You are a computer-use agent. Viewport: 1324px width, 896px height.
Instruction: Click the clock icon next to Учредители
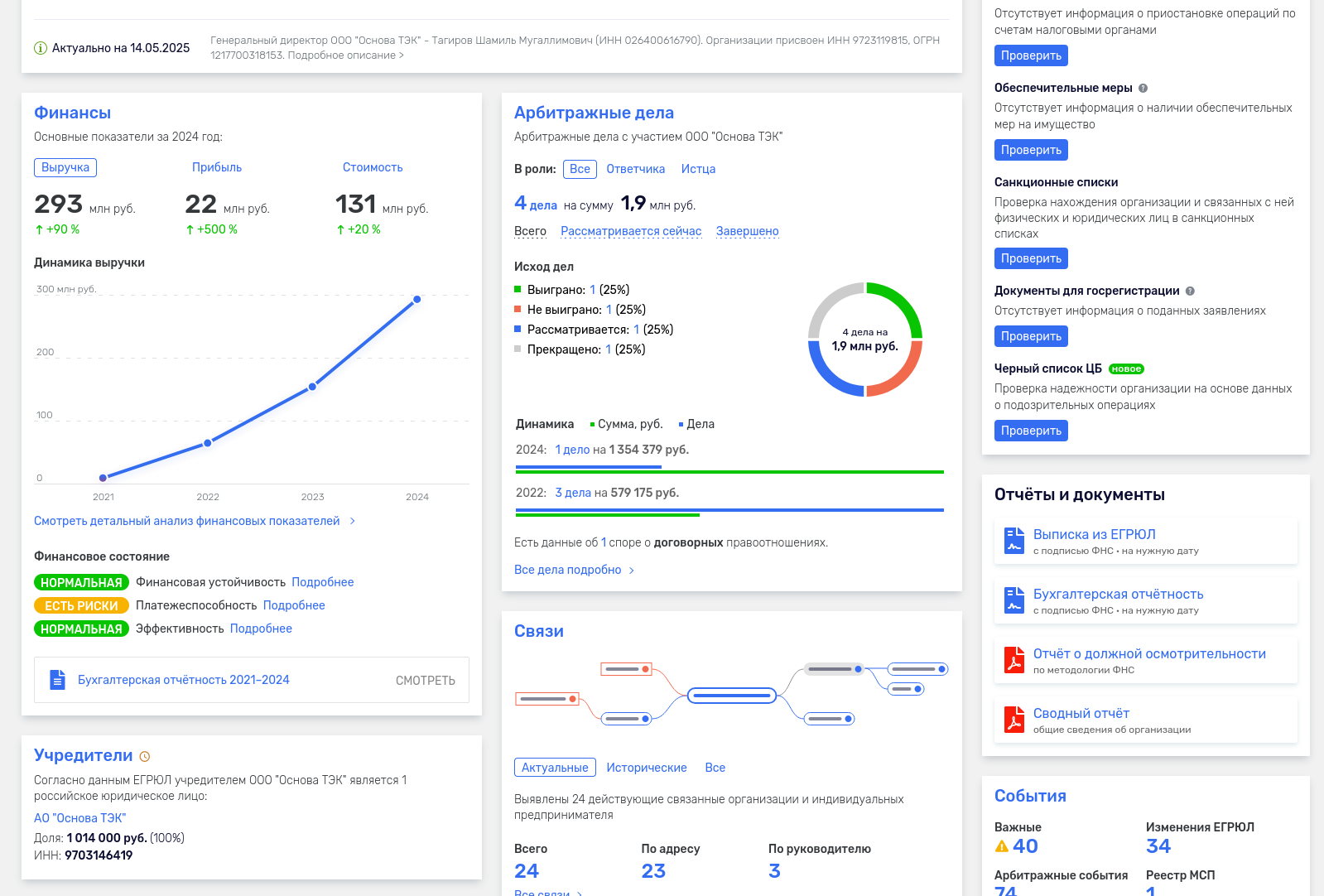point(145,756)
